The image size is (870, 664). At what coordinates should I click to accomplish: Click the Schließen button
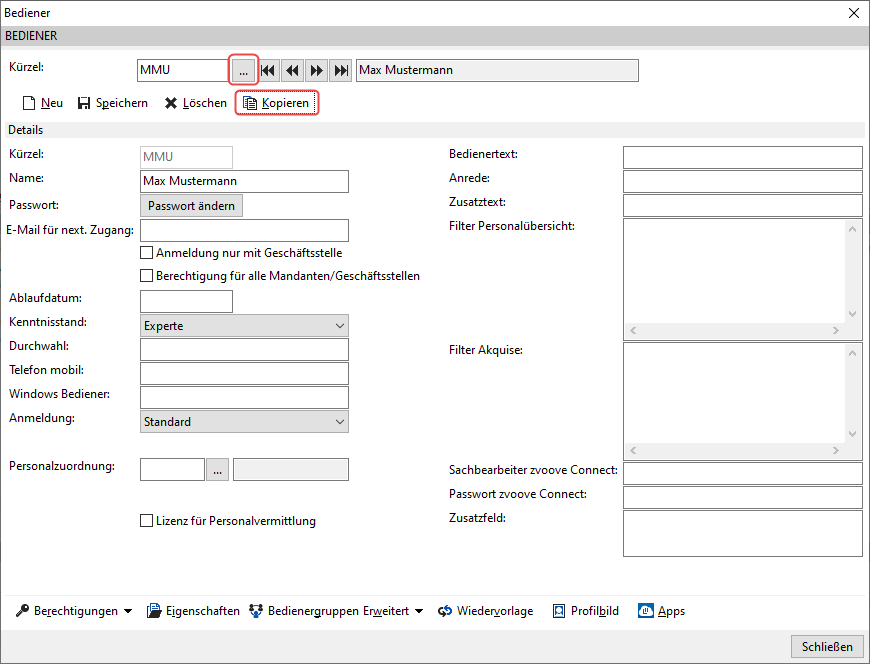[827, 647]
